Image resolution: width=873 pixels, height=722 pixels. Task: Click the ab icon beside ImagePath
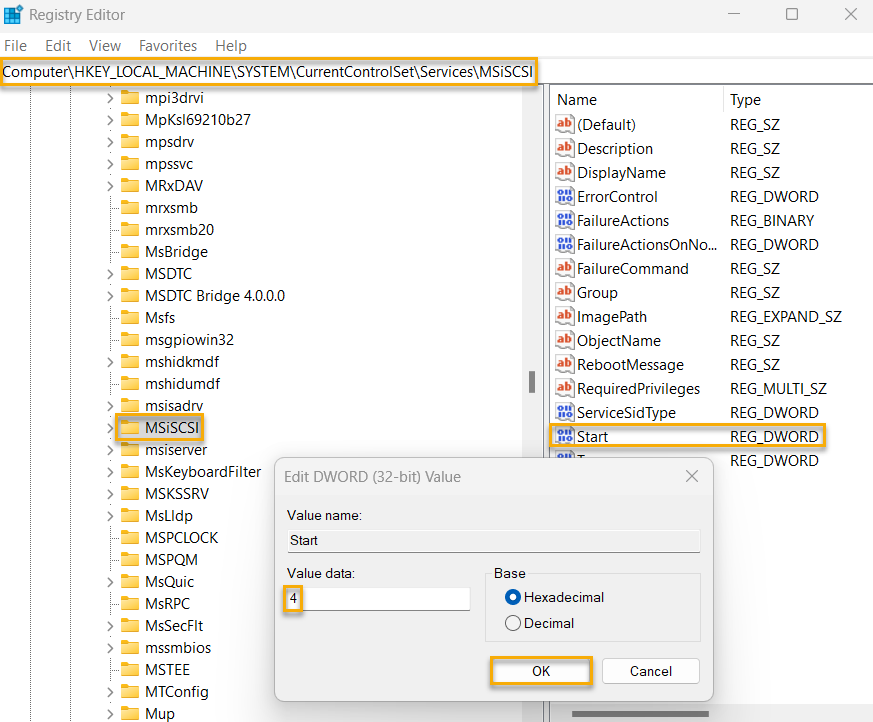click(565, 316)
